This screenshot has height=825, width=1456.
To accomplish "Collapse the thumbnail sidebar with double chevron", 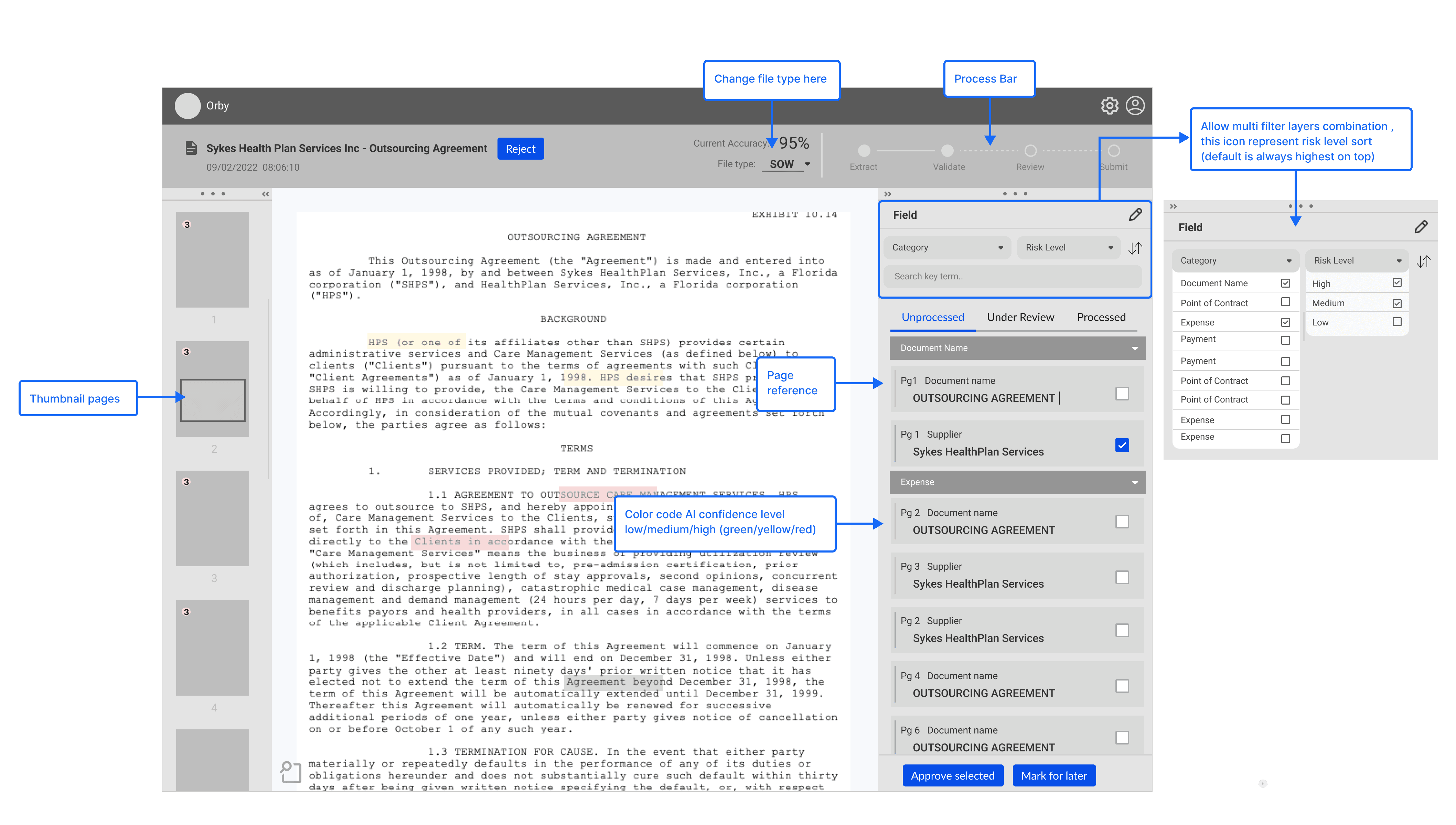I will 265,194.
